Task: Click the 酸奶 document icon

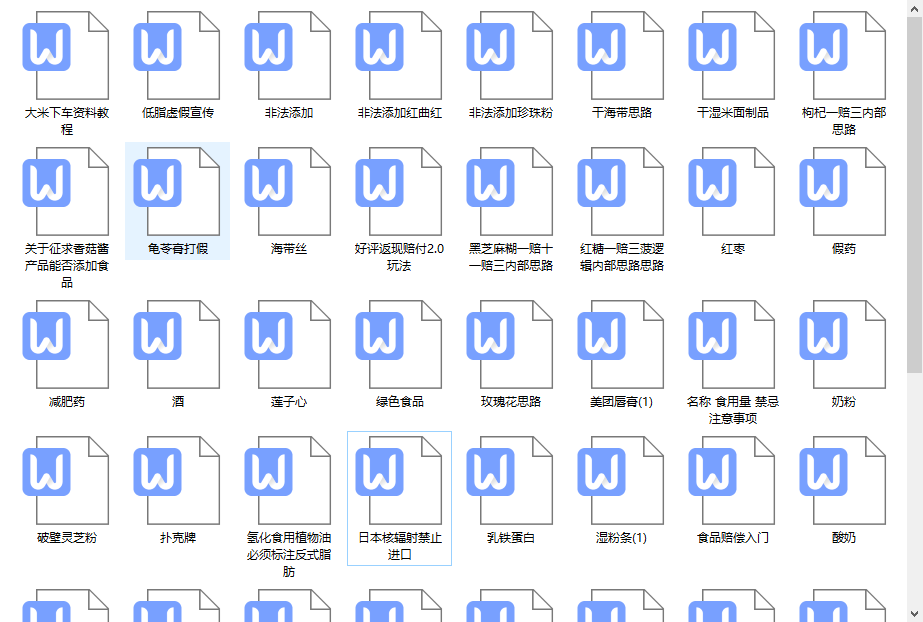Action: tap(843, 479)
